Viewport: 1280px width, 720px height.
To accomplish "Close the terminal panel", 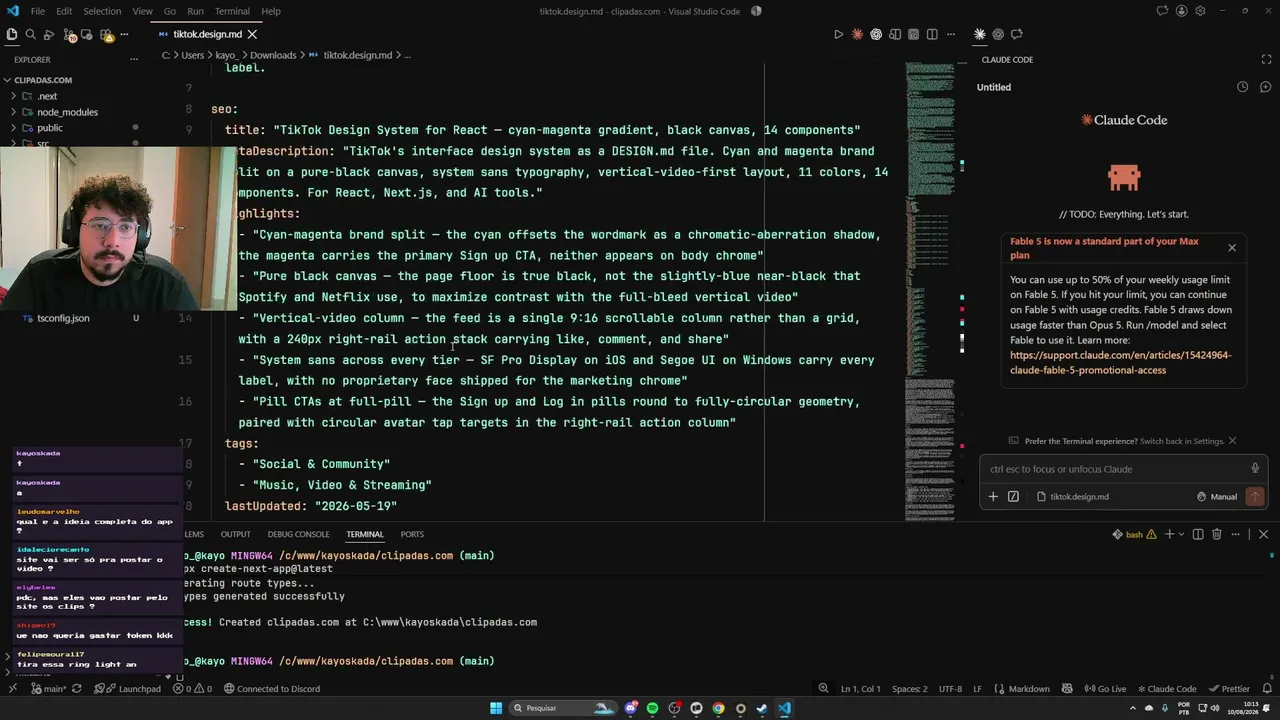I will [1263, 534].
